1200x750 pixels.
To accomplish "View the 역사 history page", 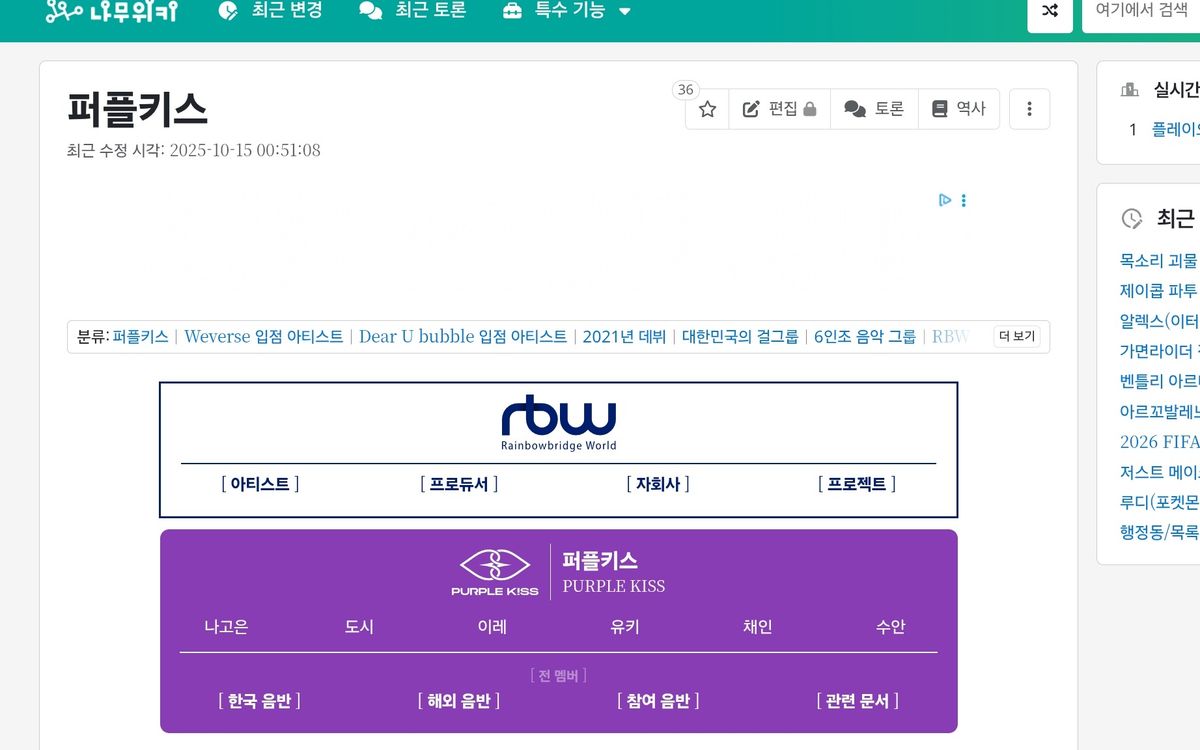I will point(958,109).
